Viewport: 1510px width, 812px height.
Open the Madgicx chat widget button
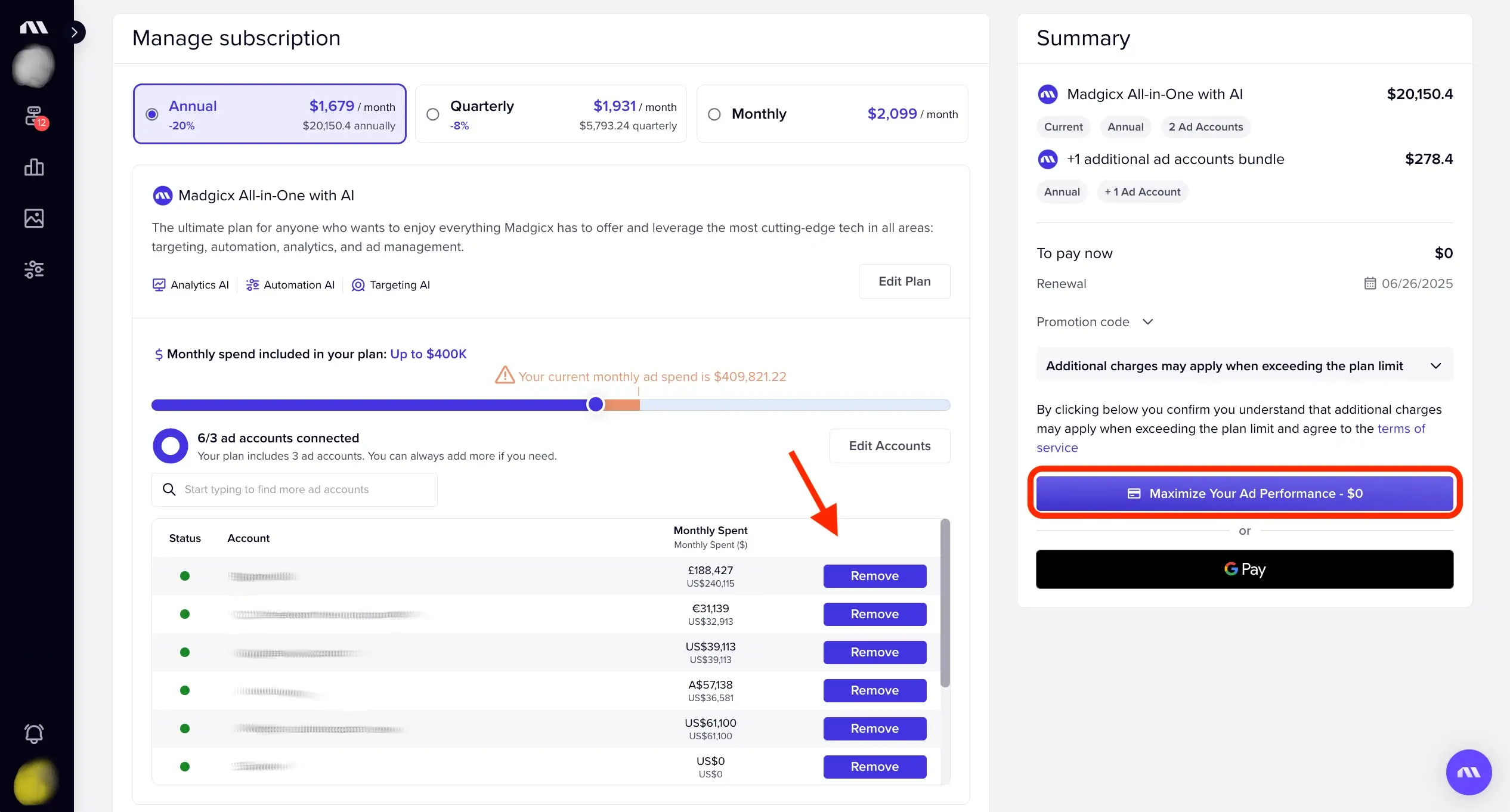coord(1469,772)
